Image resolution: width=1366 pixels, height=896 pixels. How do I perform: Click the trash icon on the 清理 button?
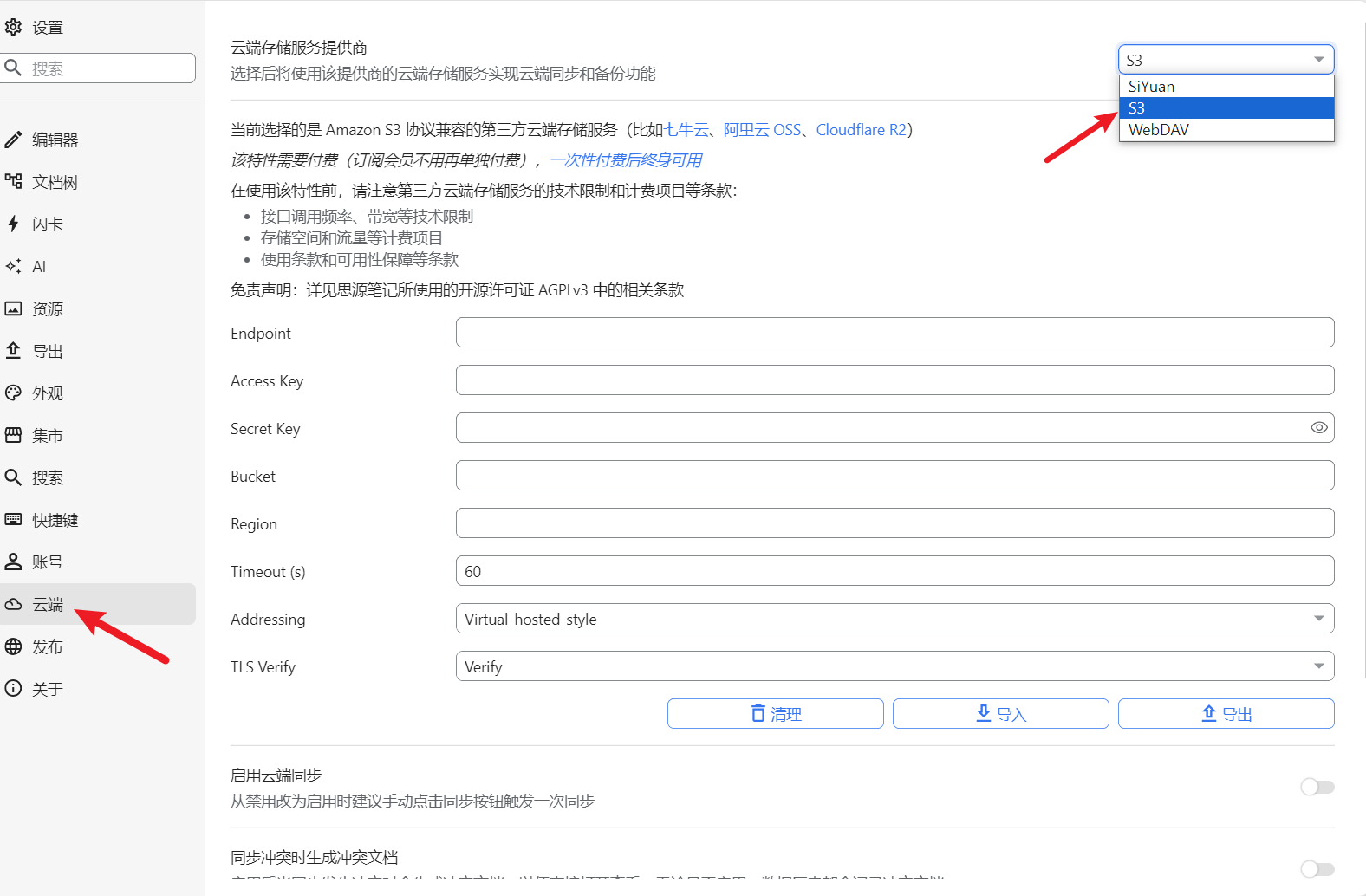point(758,713)
